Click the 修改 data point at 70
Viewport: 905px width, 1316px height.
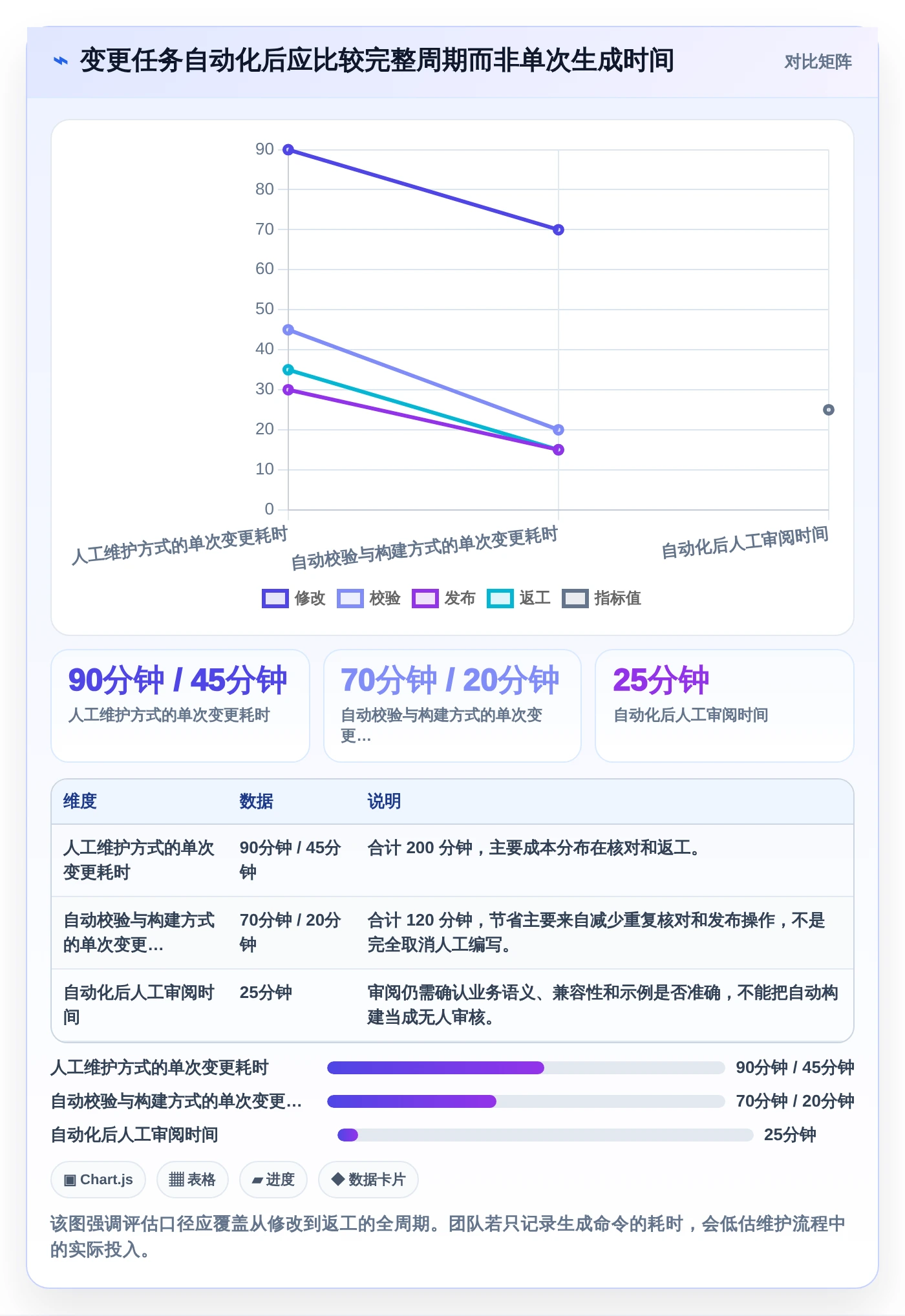point(559,229)
